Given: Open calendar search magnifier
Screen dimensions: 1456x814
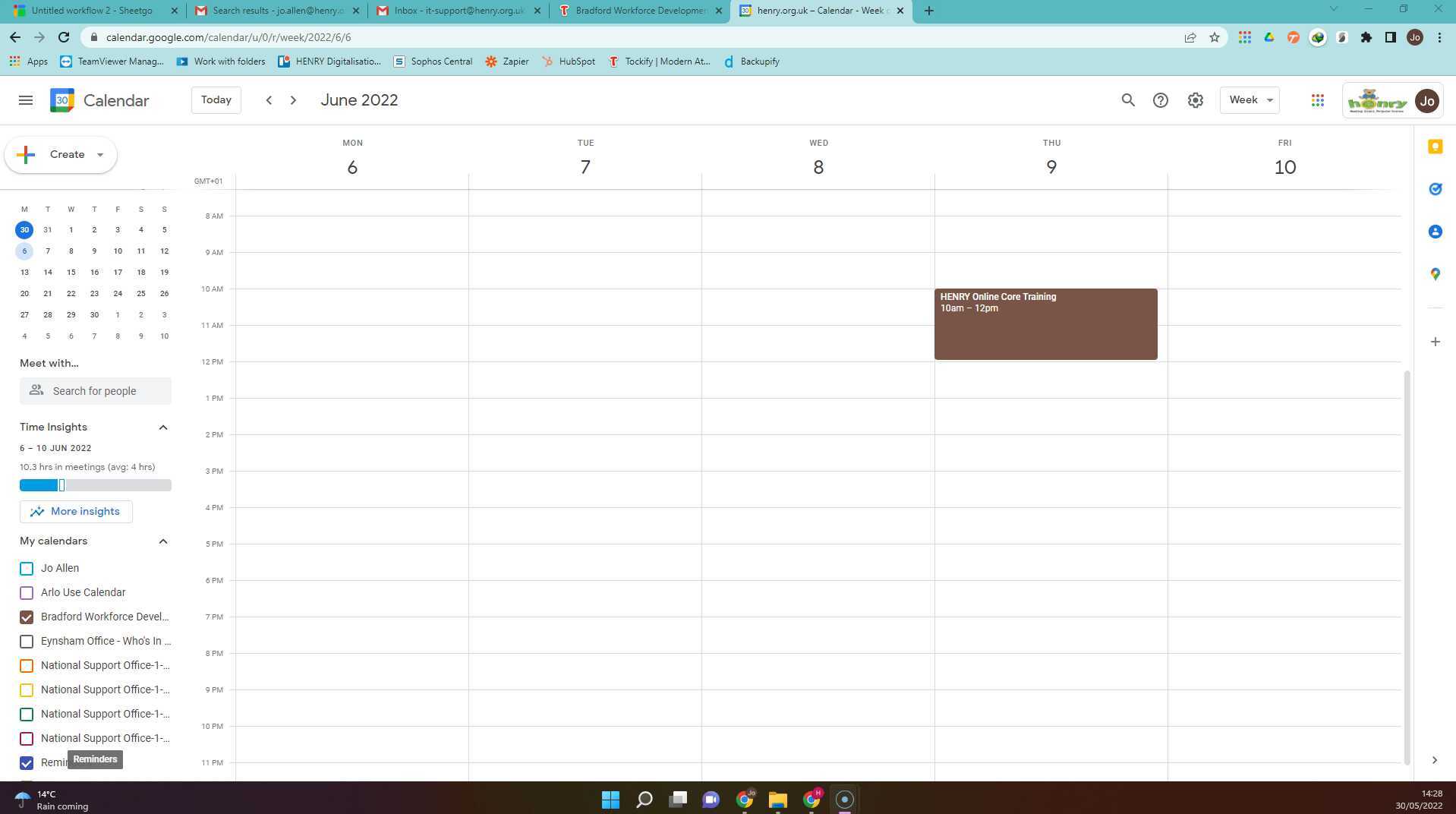Looking at the screenshot, I should (1128, 100).
